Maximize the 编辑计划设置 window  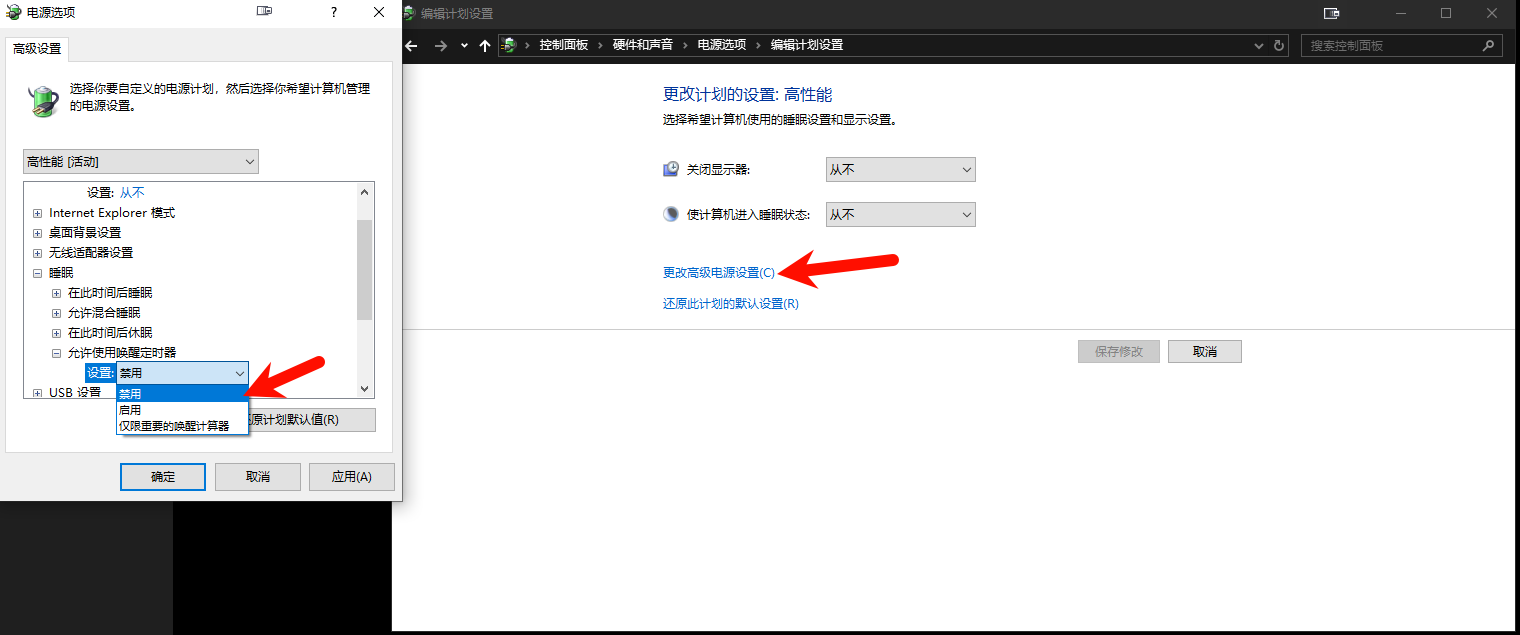1446,14
